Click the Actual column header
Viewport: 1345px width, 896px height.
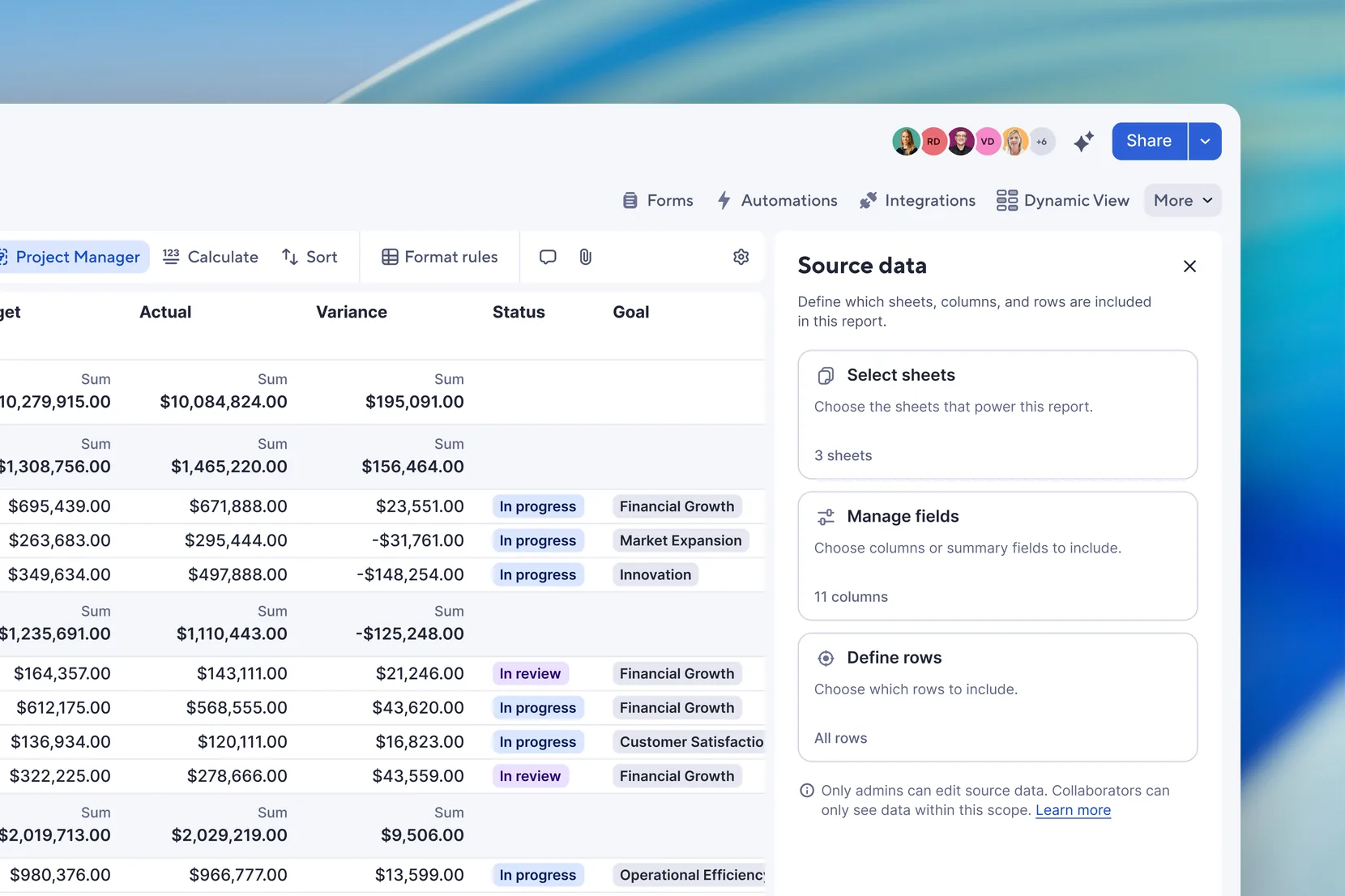[165, 312]
